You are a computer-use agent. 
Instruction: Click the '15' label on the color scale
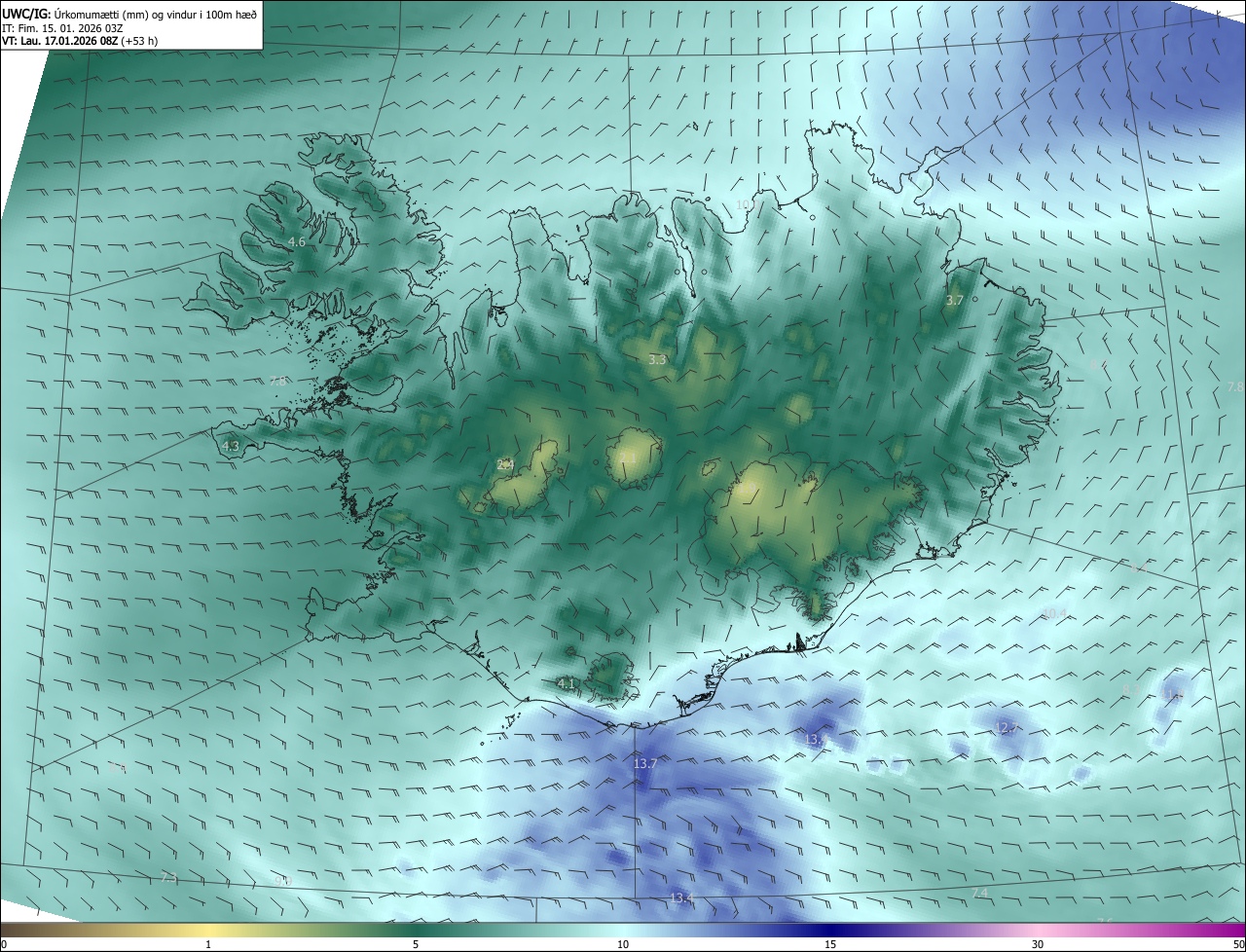point(830,945)
